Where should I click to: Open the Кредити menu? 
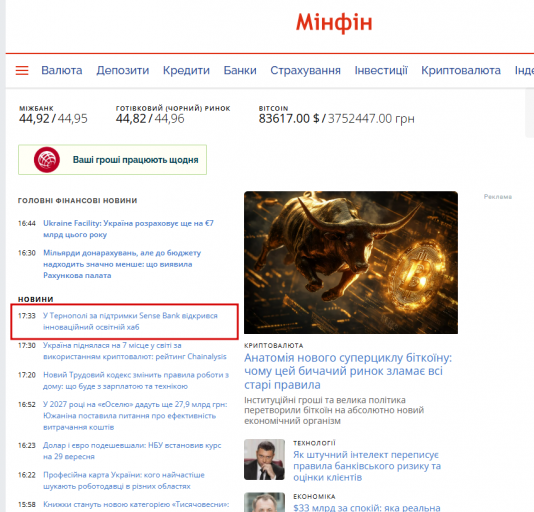pos(186,70)
